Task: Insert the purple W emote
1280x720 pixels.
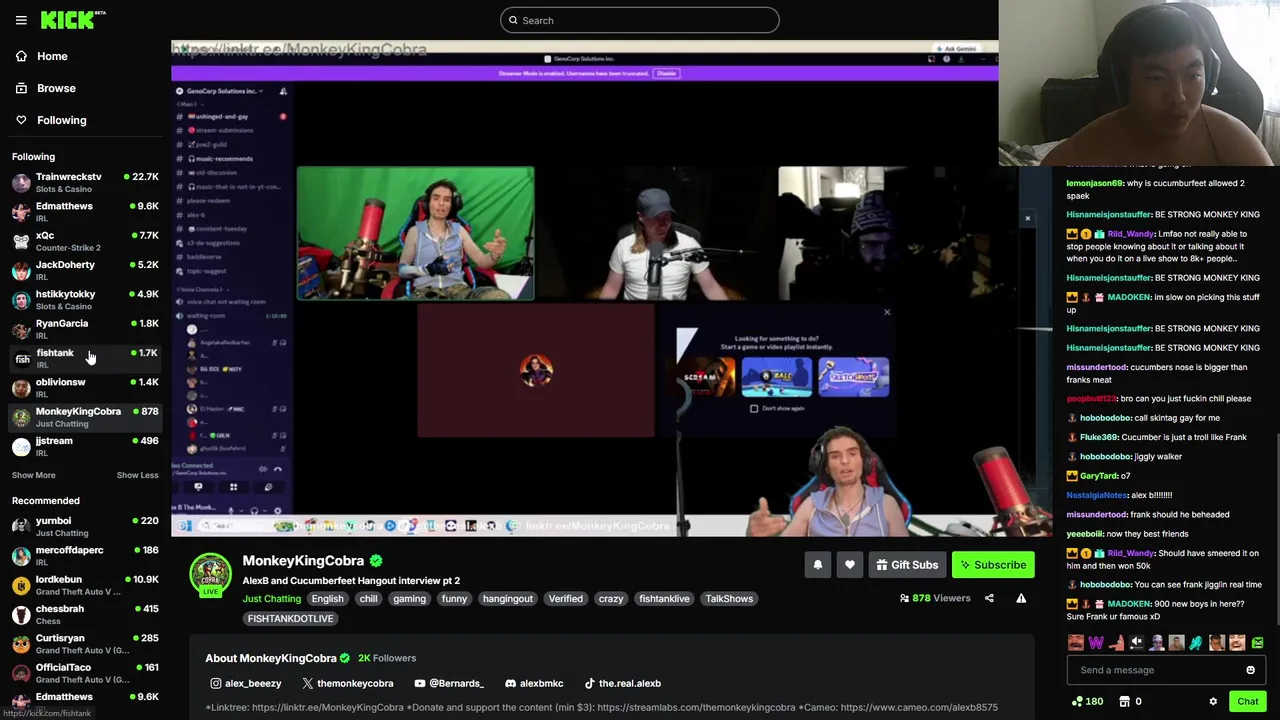Action: click(1096, 643)
